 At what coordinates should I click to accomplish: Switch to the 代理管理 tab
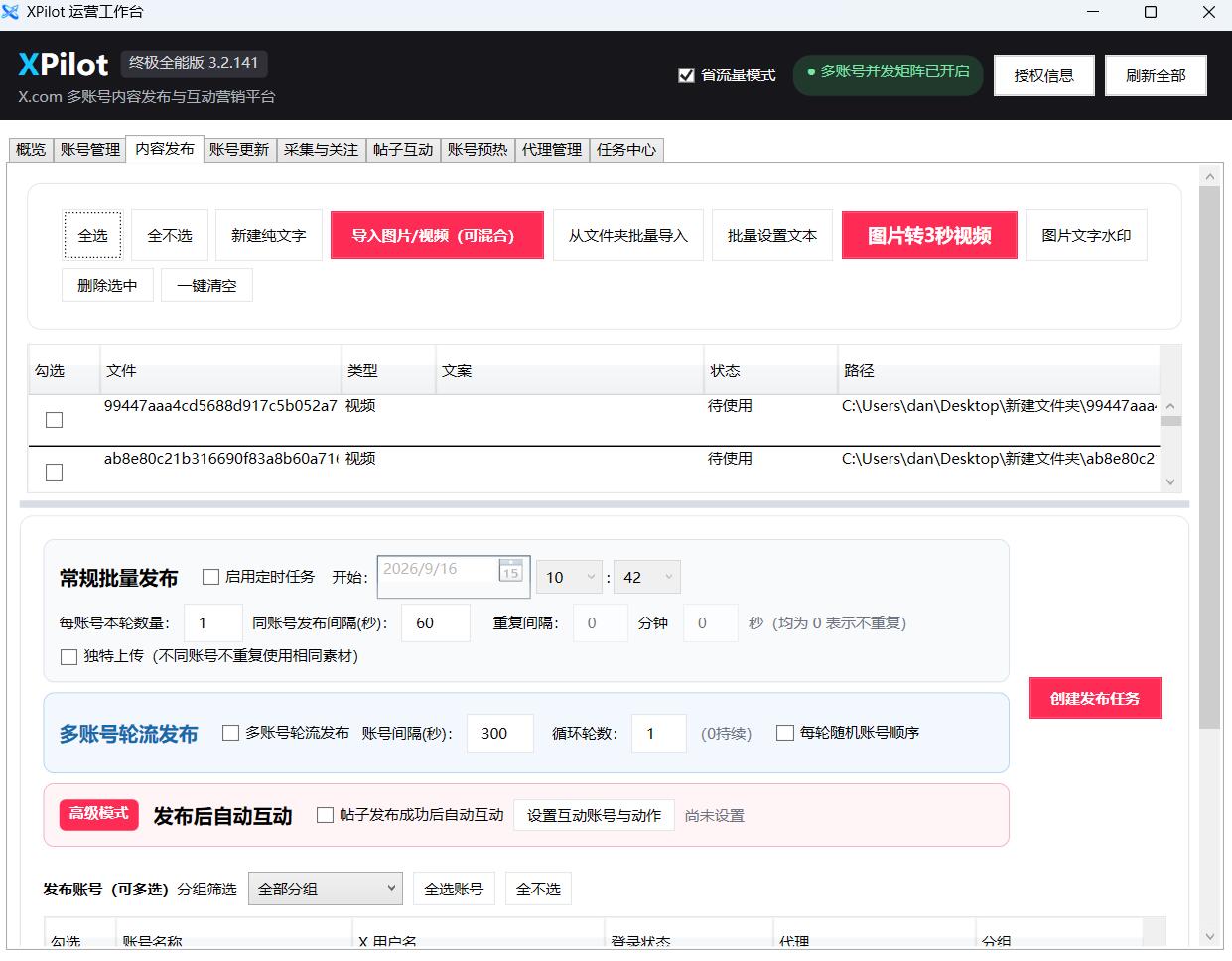pyautogui.click(x=552, y=150)
